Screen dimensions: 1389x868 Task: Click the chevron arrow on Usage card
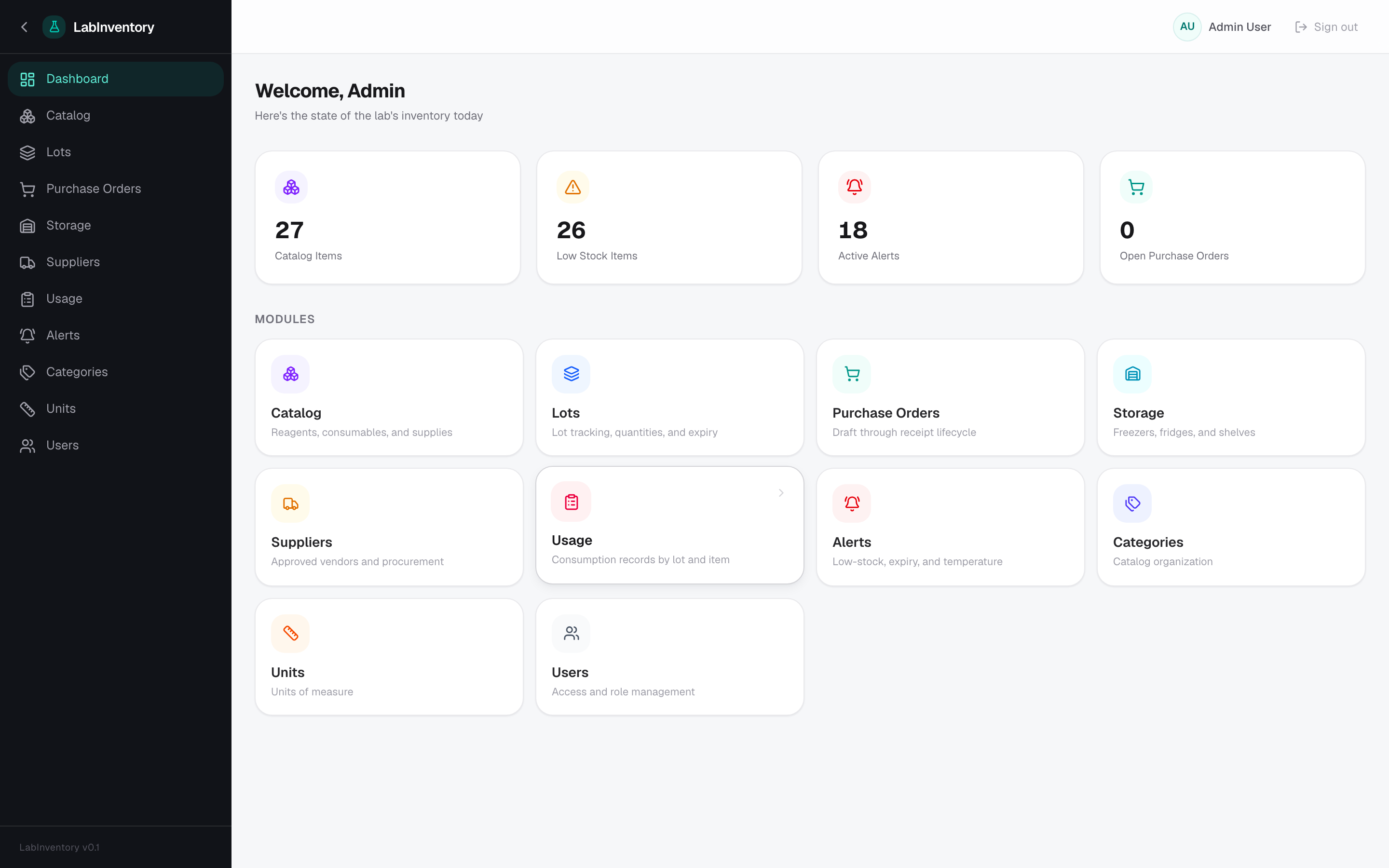(x=781, y=493)
